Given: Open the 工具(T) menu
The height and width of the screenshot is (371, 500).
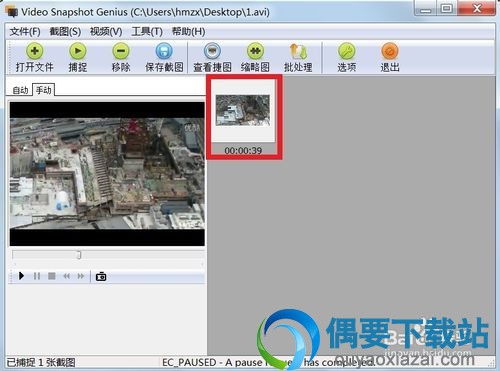Looking at the screenshot, I should tap(147, 32).
